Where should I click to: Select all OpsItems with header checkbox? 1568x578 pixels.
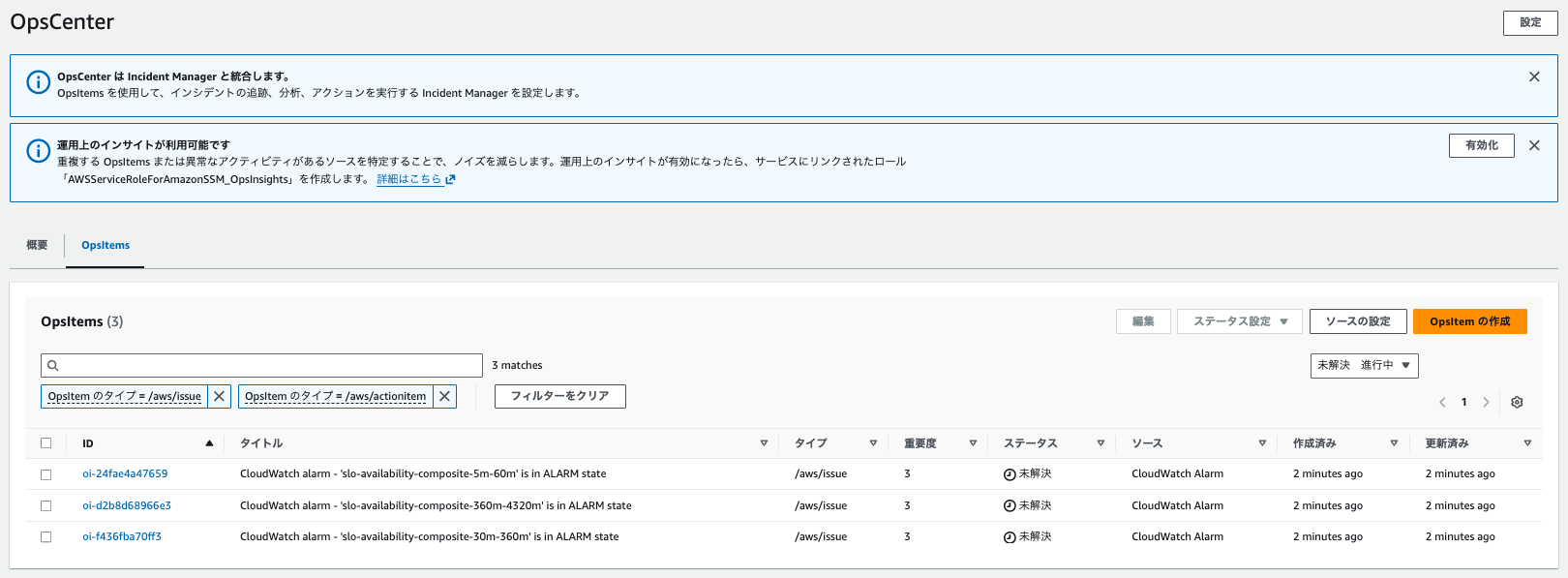pos(45,443)
